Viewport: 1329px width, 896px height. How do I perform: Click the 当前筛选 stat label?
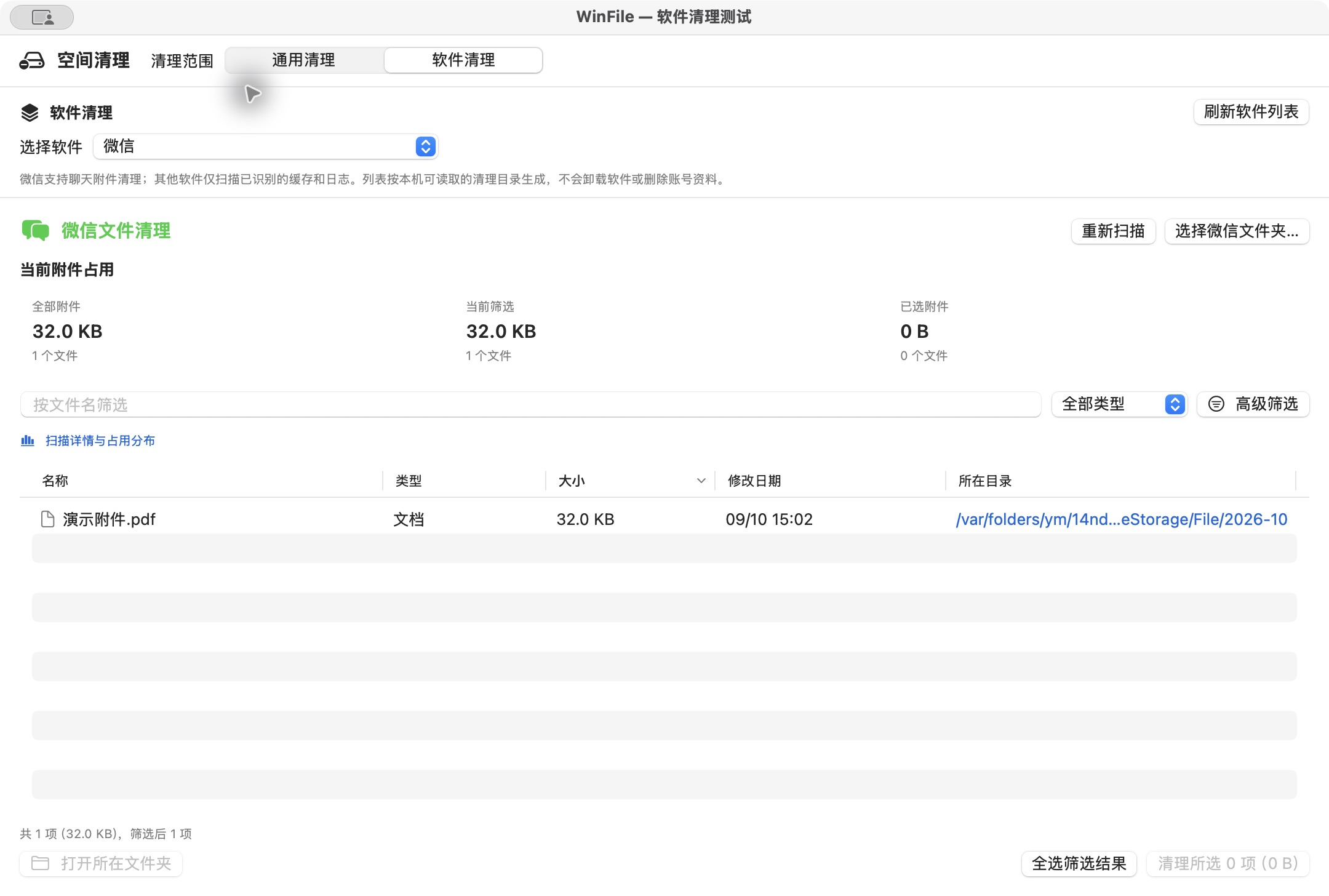point(490,306)
